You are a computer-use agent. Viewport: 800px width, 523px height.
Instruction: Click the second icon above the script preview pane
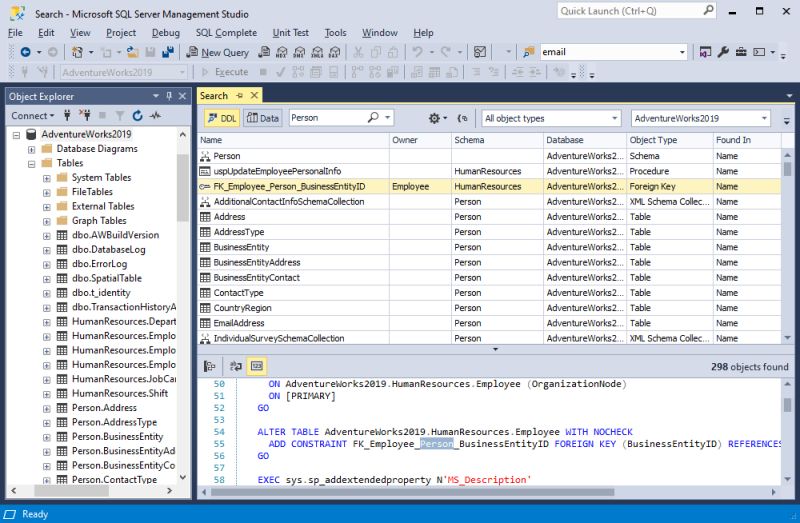pos(236,366)
